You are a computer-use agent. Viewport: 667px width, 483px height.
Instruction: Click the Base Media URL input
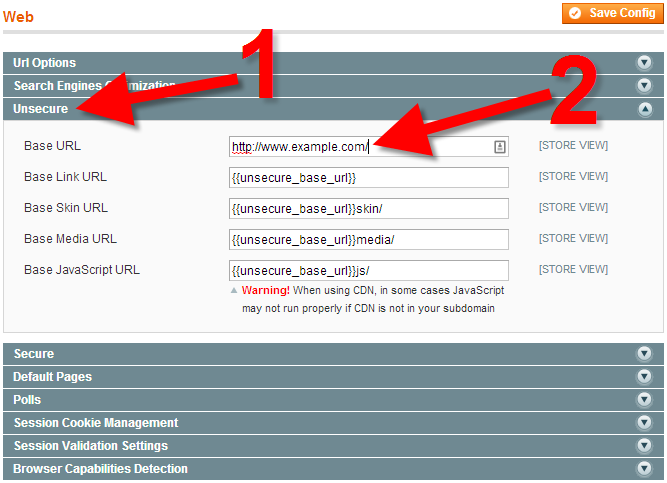tap(368, 240)
